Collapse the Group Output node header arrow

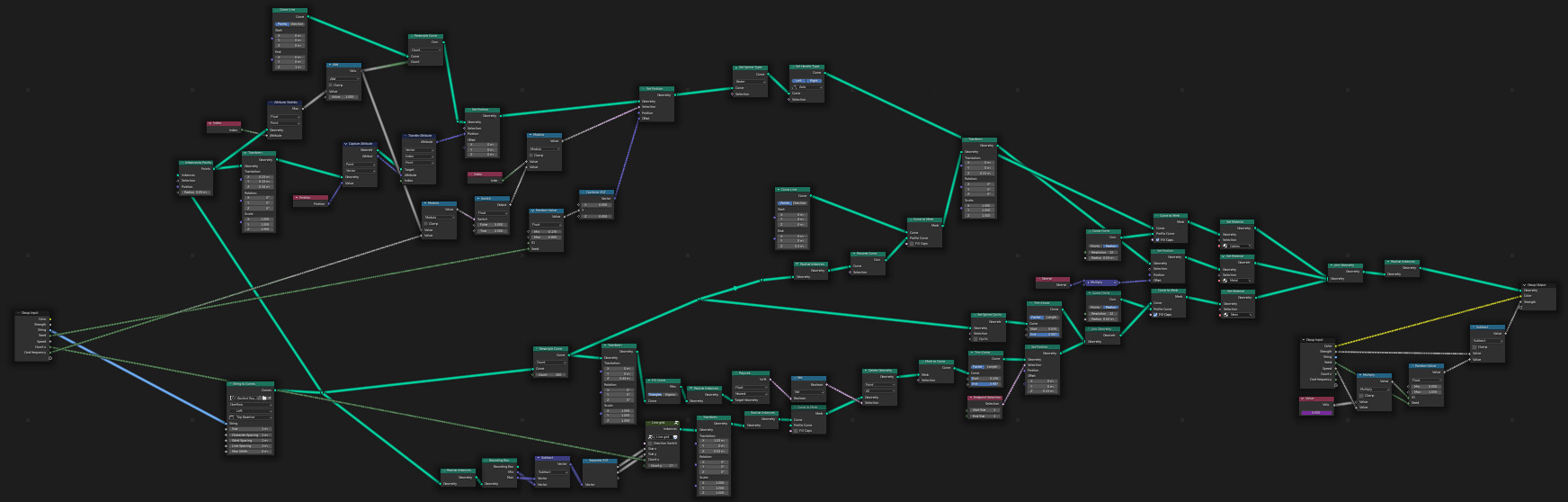(1524, 285)
